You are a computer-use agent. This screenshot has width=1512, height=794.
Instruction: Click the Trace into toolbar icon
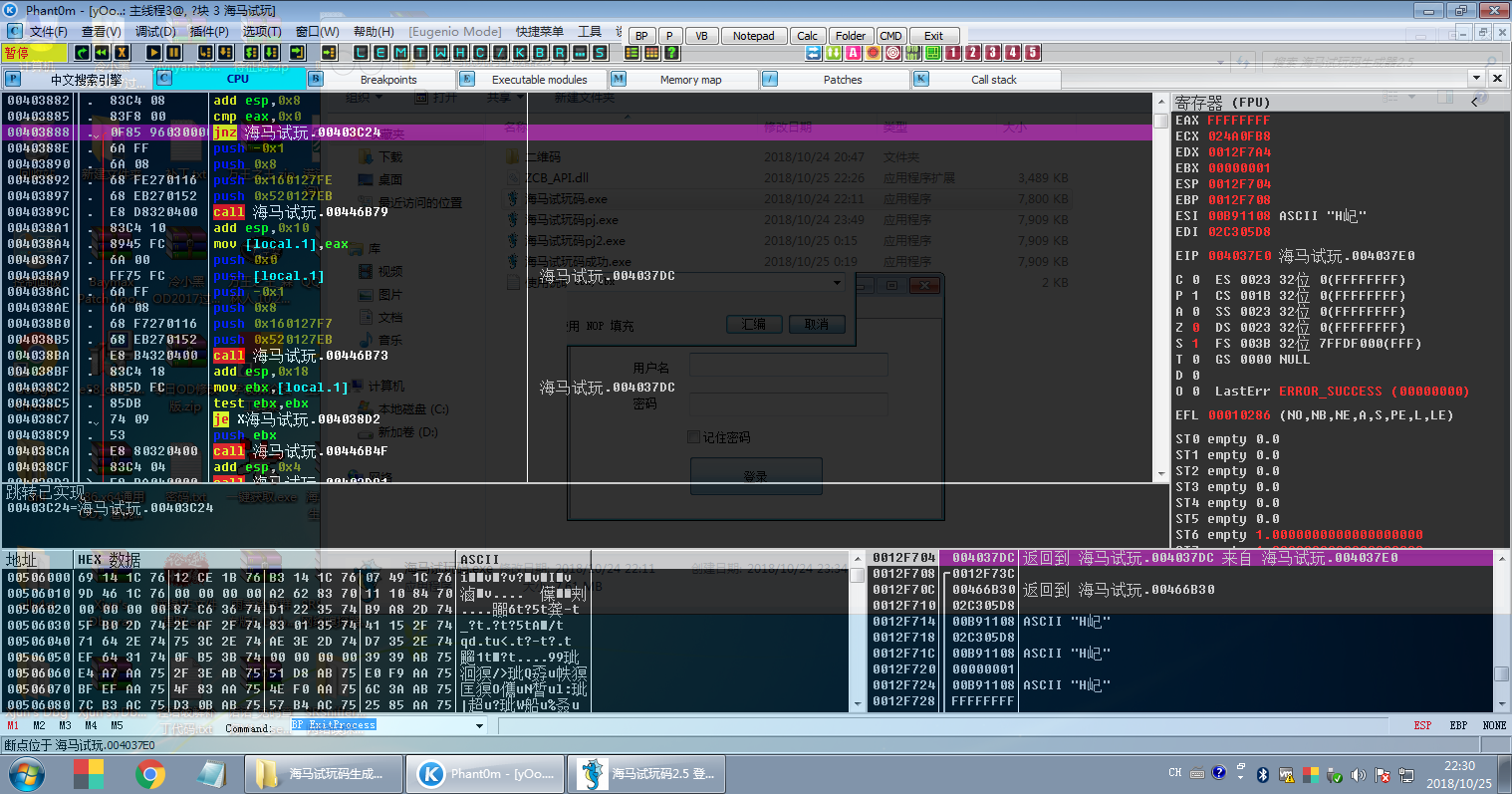tap(251, 52)
